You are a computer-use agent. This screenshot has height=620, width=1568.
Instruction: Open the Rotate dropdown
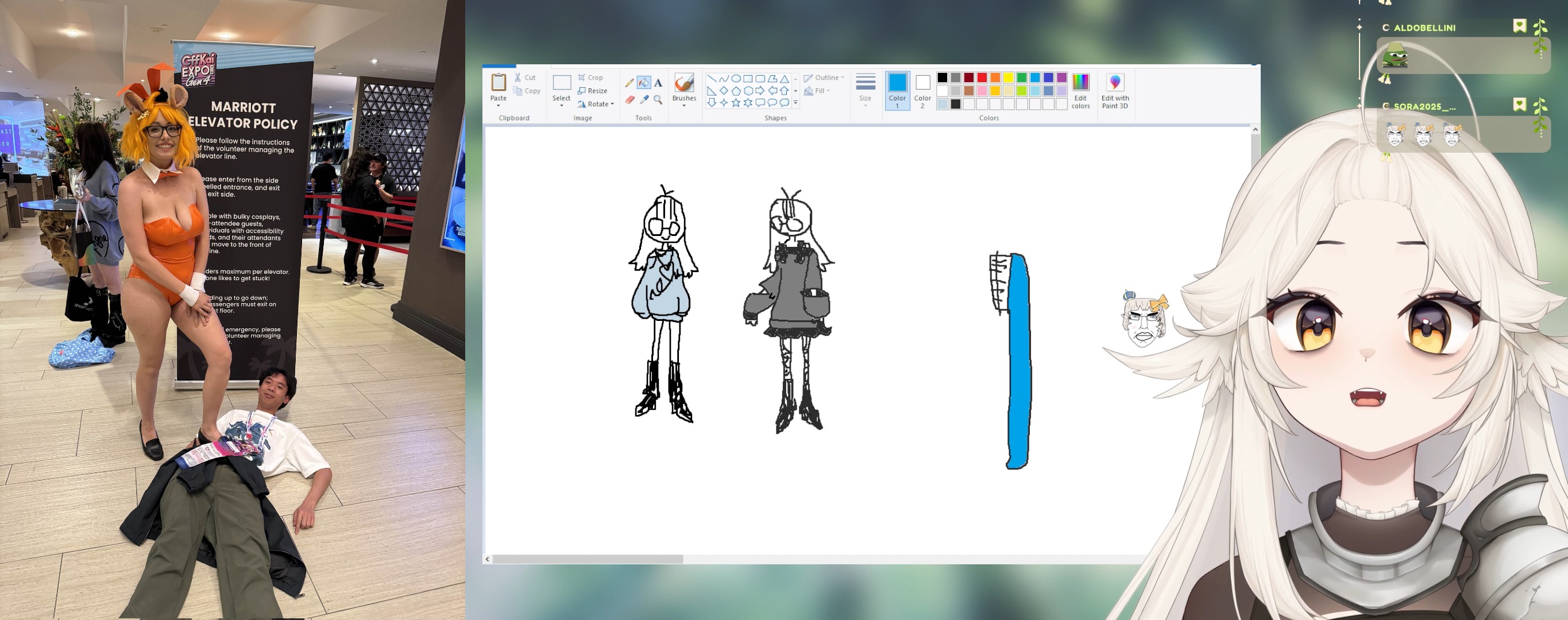596,104
